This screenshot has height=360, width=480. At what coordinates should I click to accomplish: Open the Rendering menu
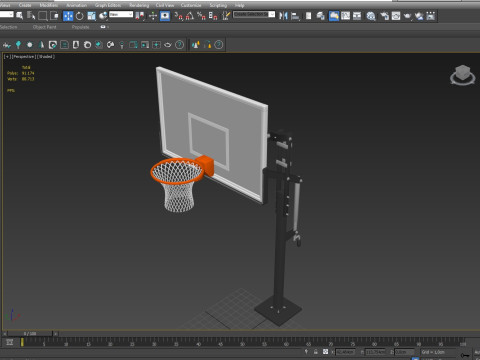139,5
